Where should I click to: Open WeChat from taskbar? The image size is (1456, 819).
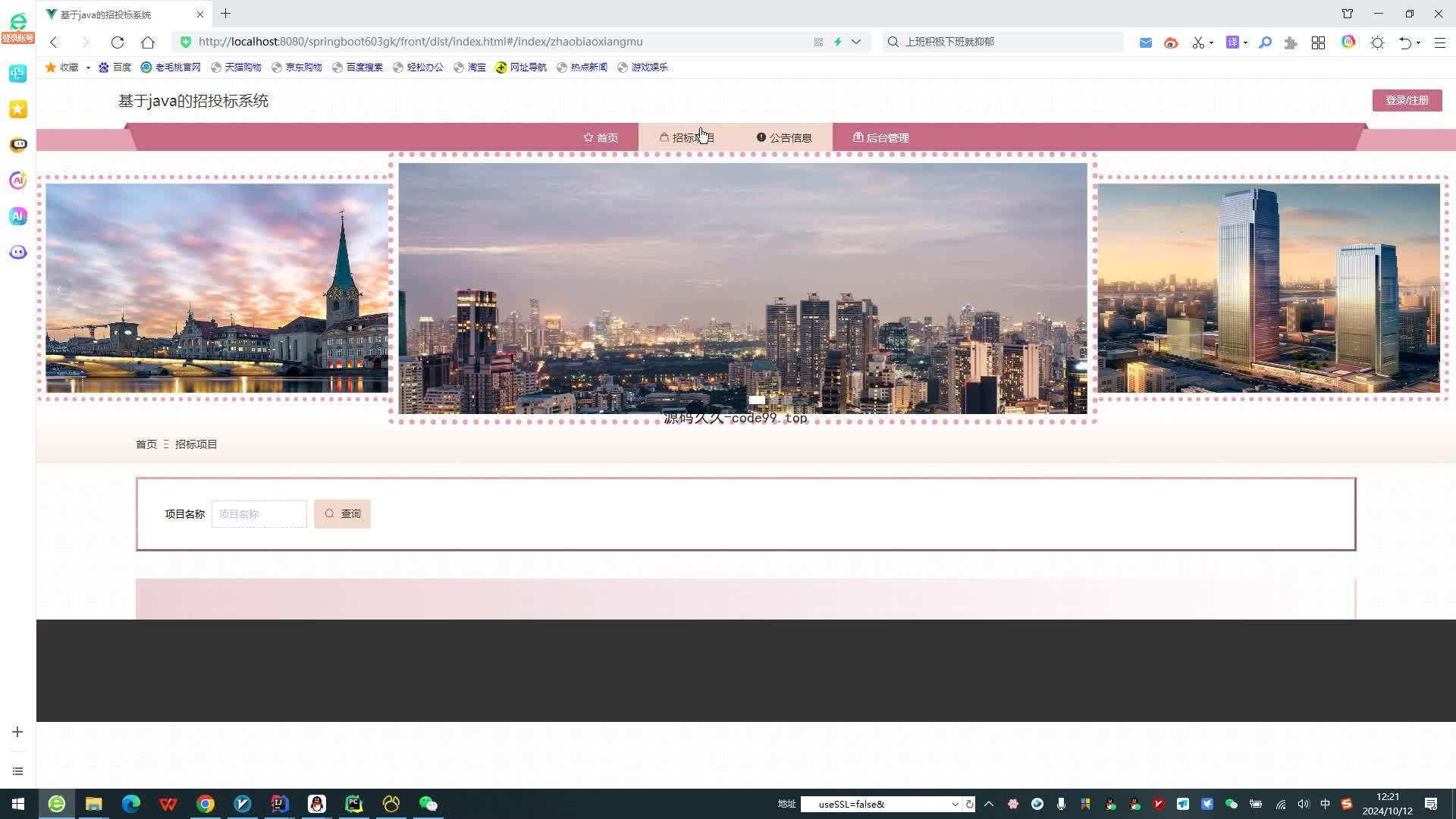pyautogui.click(x=428, y=804)
